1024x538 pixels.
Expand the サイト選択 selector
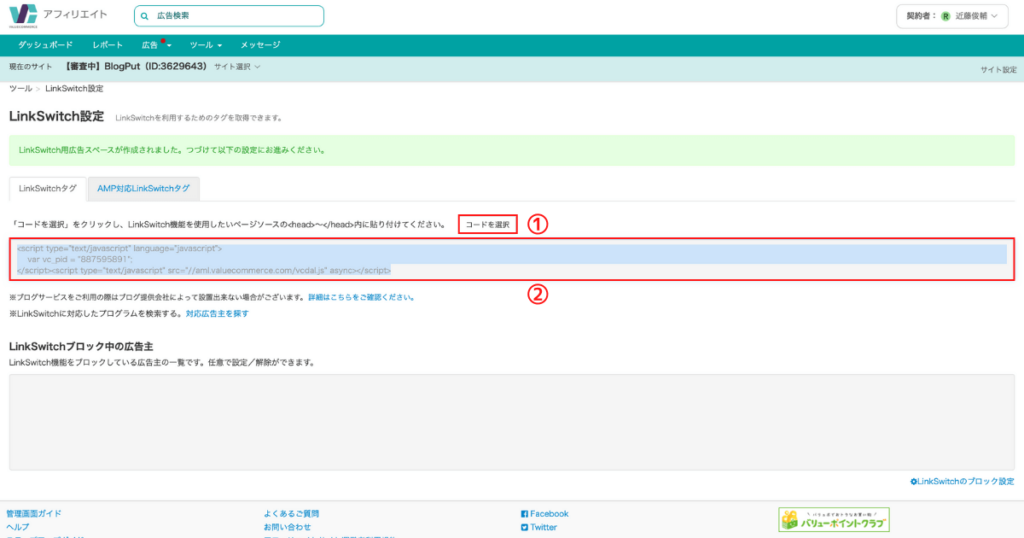pyautogui.click(x=237, y=67)
